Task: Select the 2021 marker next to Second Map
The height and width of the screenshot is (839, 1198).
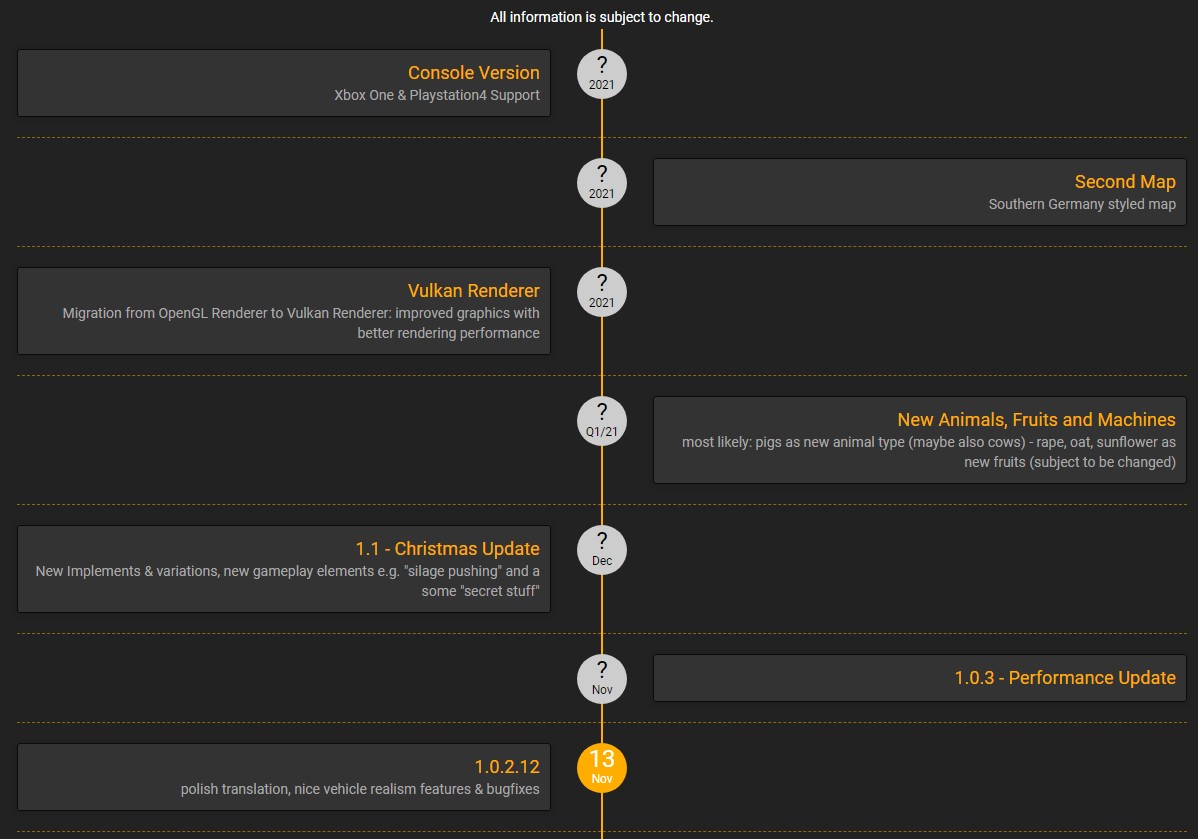Action: [x=601, y=183]
